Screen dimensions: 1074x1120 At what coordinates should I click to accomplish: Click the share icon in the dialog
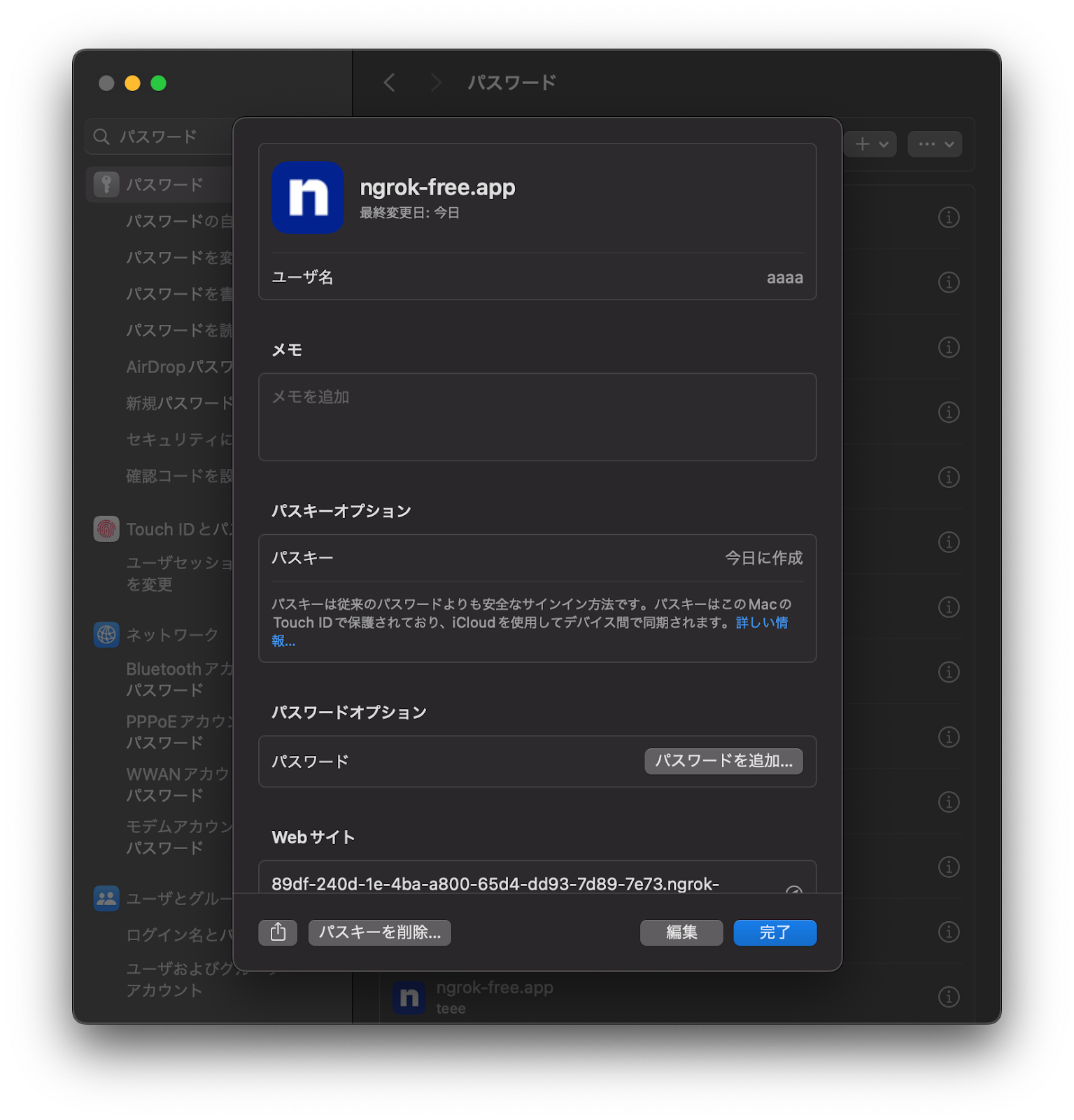coord(278,932)
